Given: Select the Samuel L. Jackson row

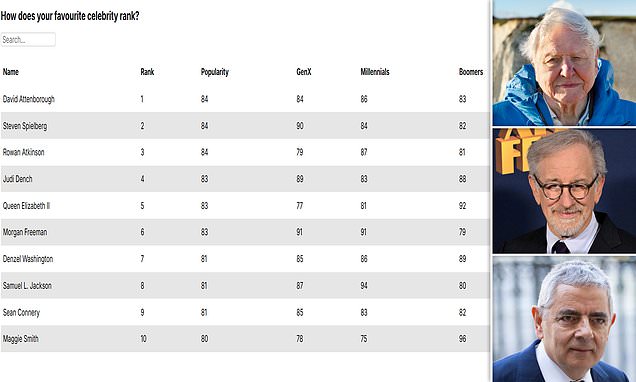Looking at the screenshot, I should pos(245,285).
